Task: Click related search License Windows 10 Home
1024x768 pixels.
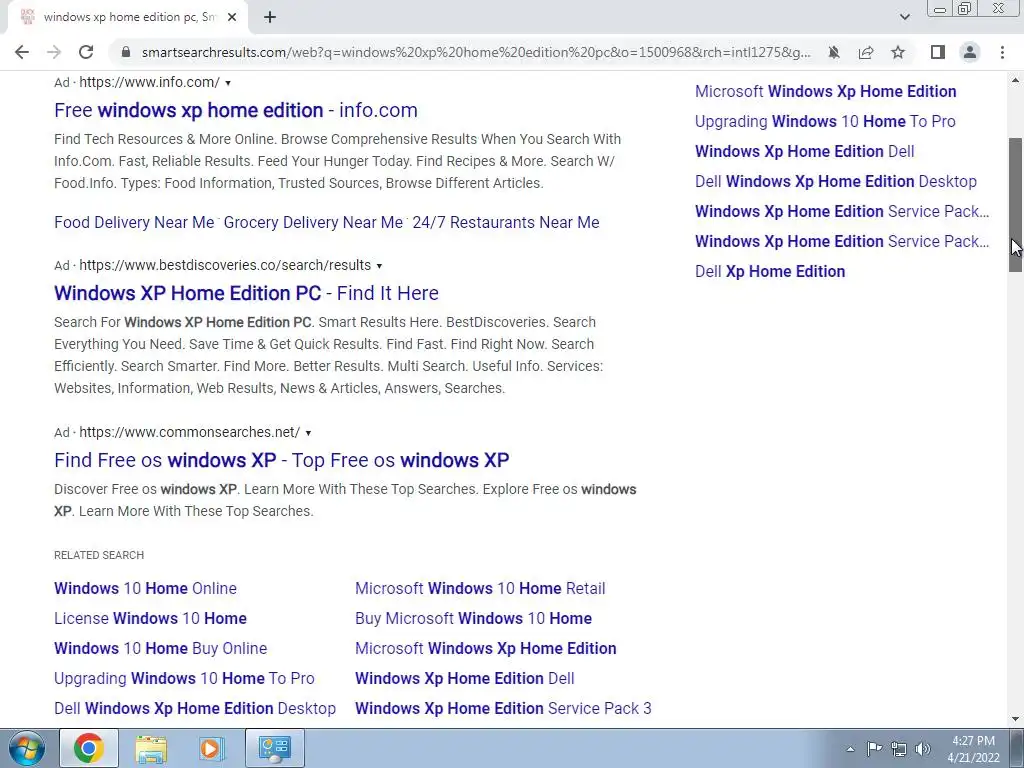Action: pos(150,618)
